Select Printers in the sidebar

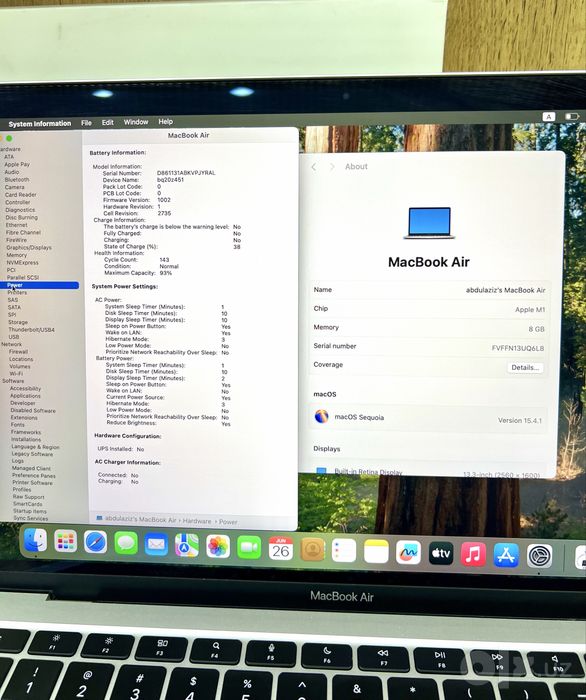(x=17, y=292)
